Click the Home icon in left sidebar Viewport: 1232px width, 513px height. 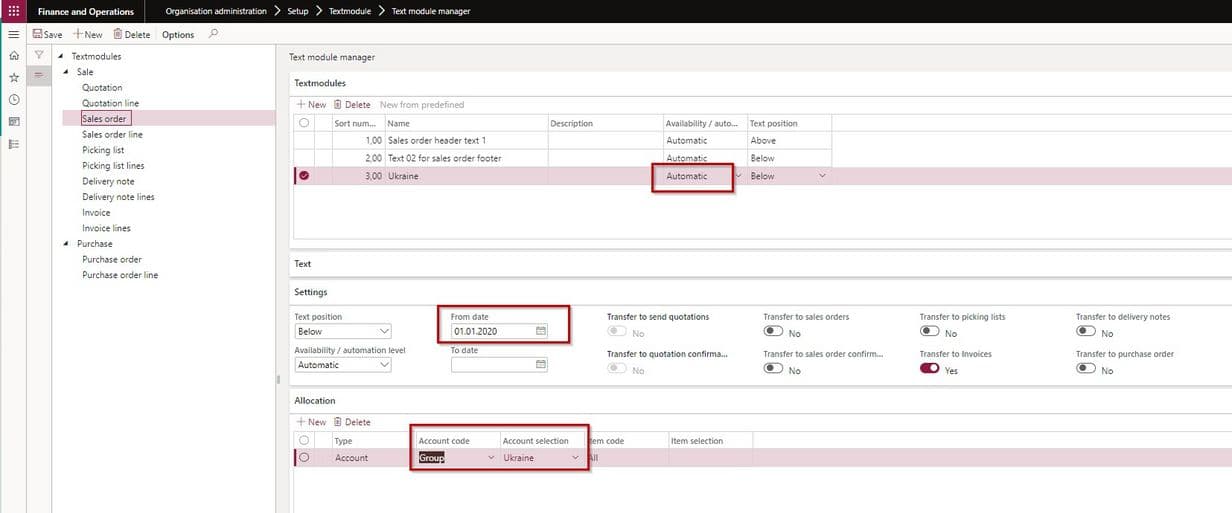click(x=13, y=56)
